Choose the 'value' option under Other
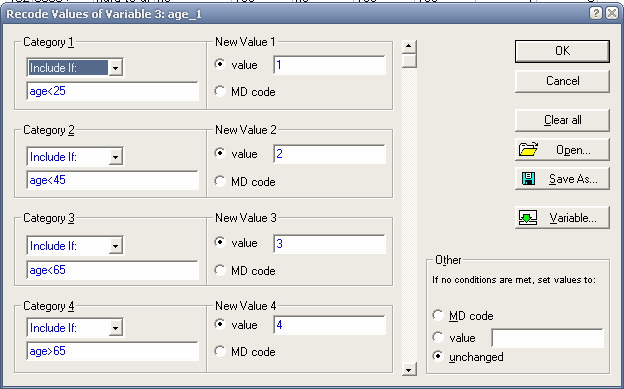 (438, 338)
